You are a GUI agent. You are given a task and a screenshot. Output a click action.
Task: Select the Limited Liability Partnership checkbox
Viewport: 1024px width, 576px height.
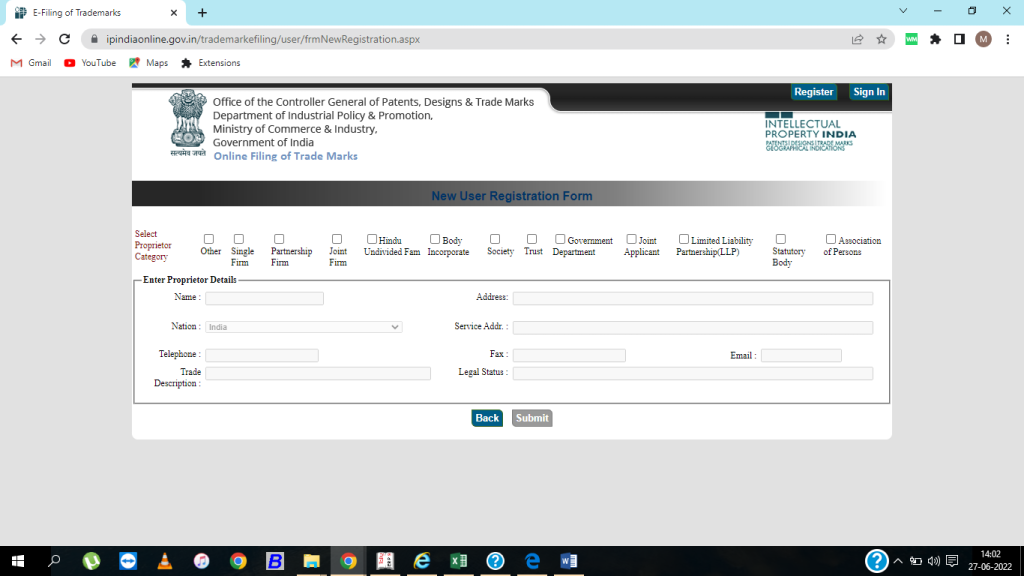684,239
